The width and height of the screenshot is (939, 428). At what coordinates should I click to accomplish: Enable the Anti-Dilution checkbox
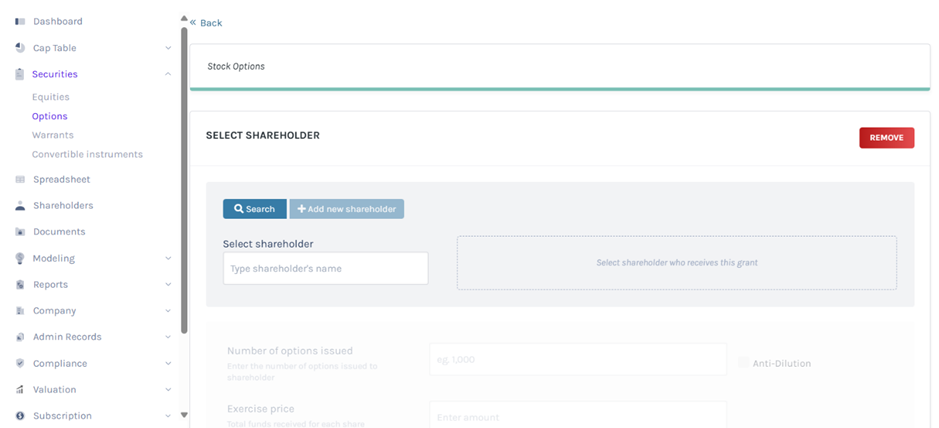743,363
